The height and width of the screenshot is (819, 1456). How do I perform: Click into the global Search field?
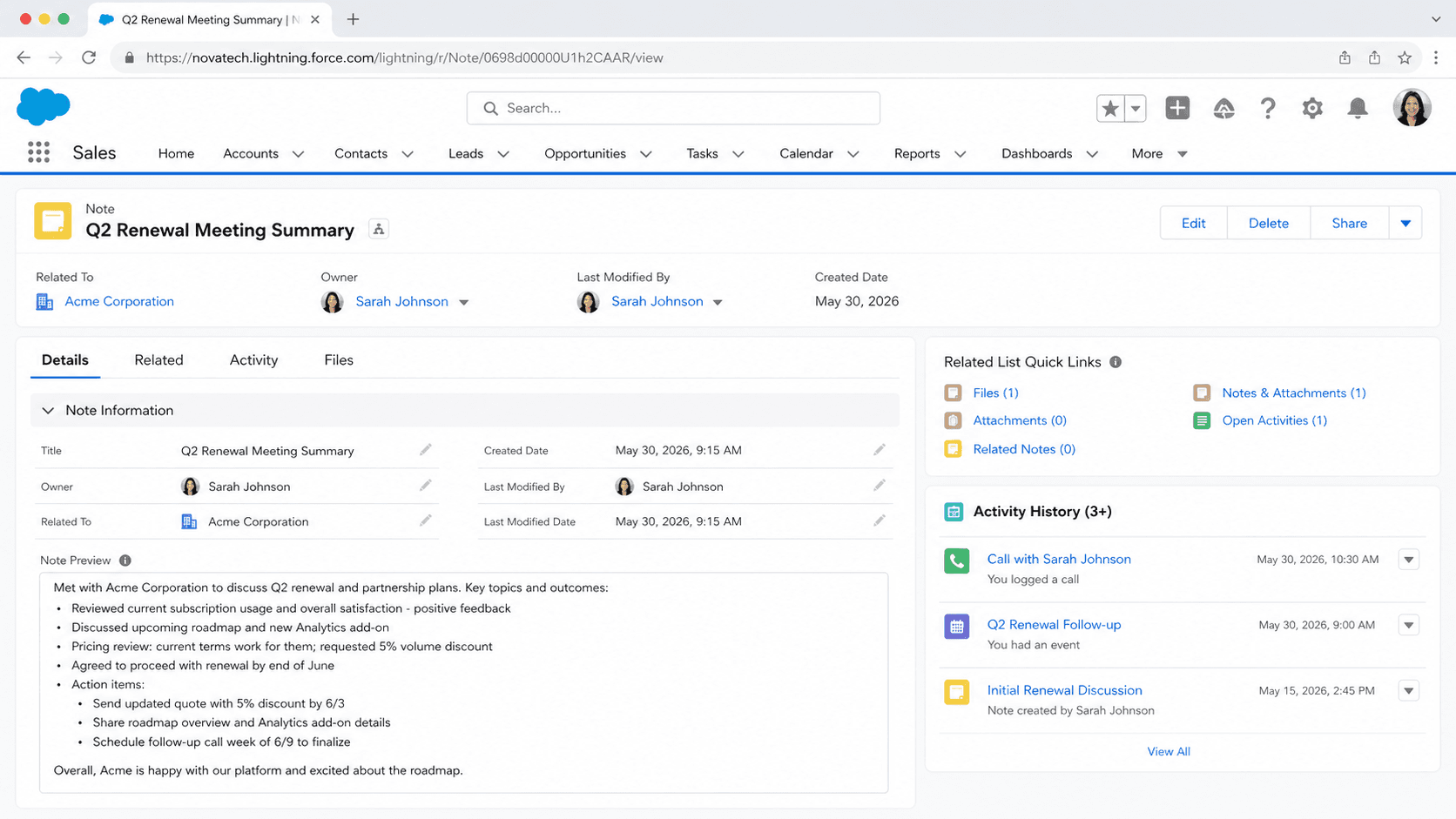coord(673,108)
